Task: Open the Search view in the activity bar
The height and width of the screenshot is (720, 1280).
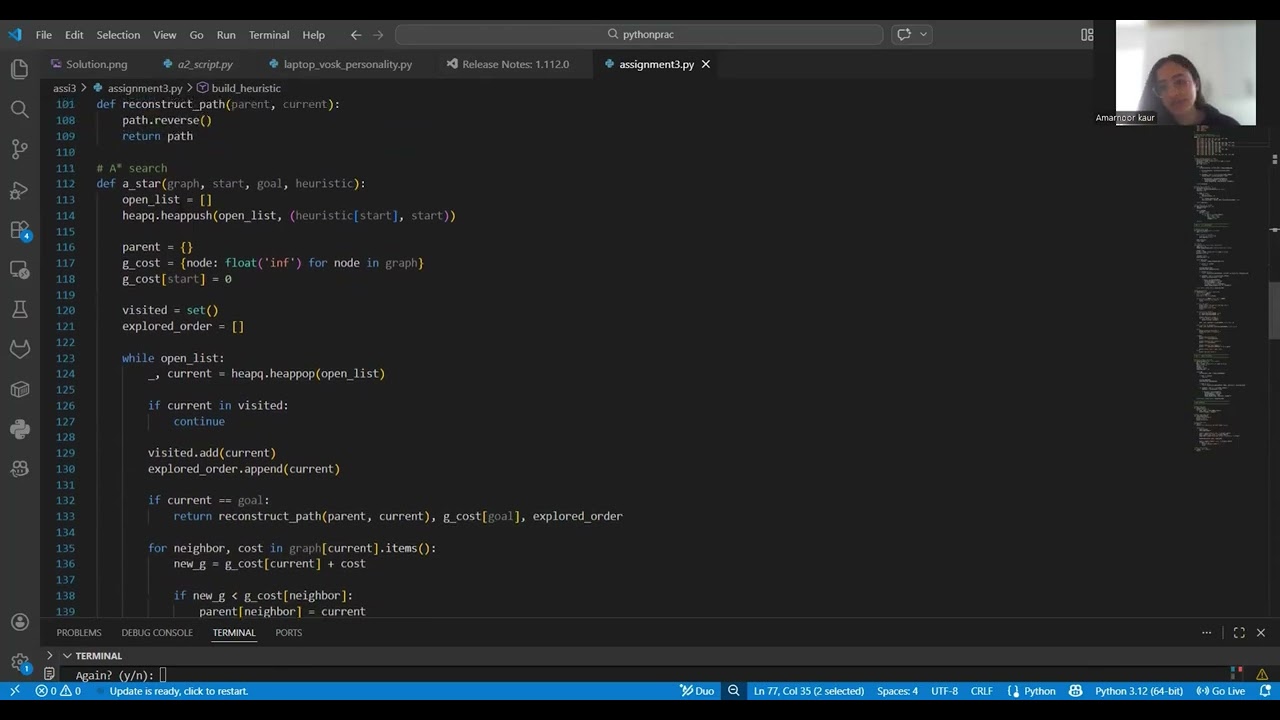Action: click(x=19, y=109)
